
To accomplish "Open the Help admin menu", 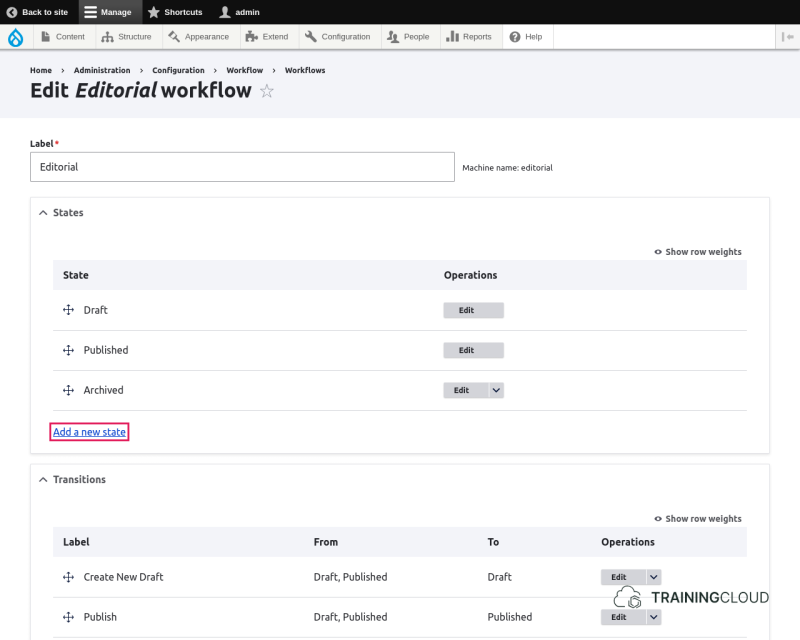I will [x=526, y=37].
